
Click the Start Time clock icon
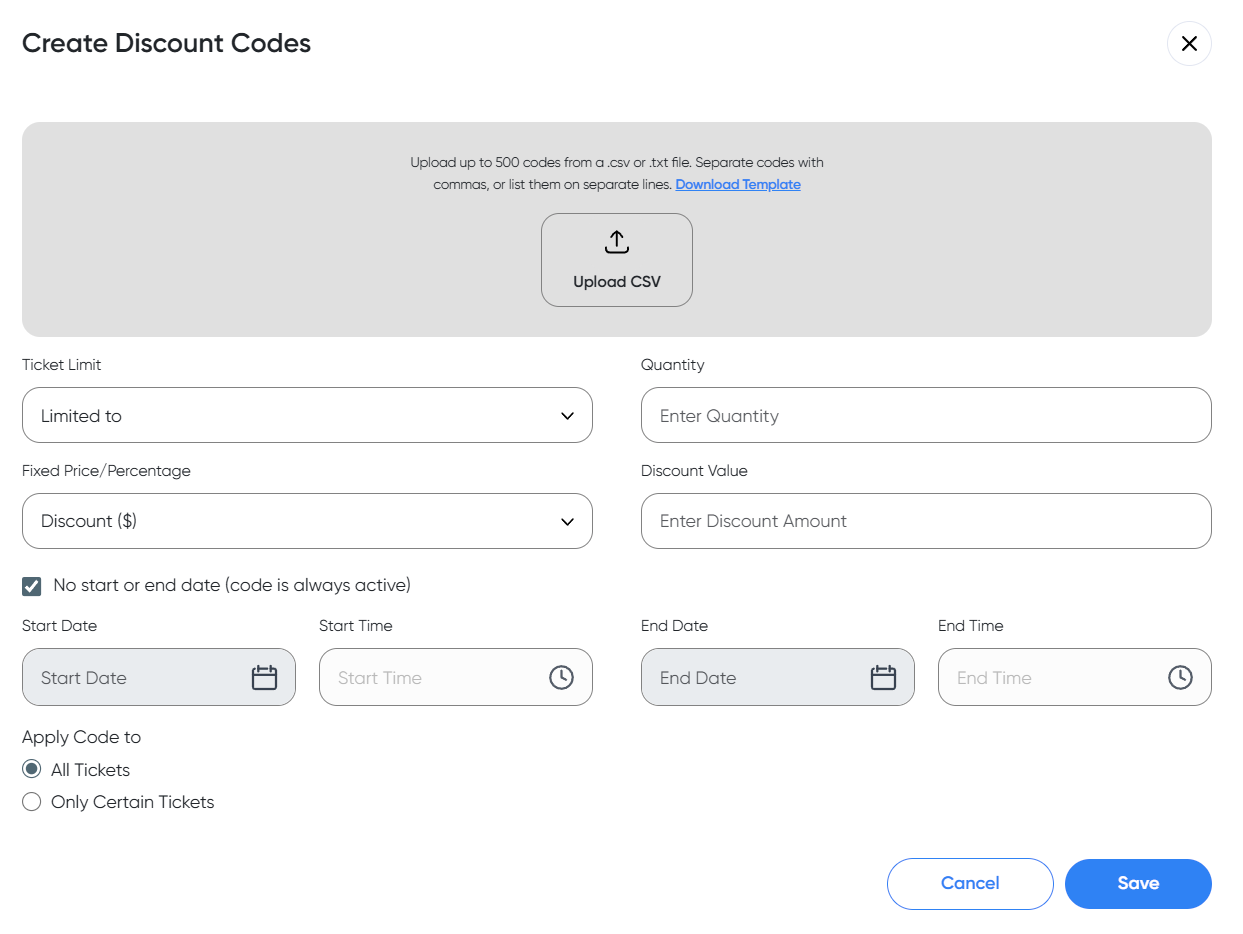point(561,678)
